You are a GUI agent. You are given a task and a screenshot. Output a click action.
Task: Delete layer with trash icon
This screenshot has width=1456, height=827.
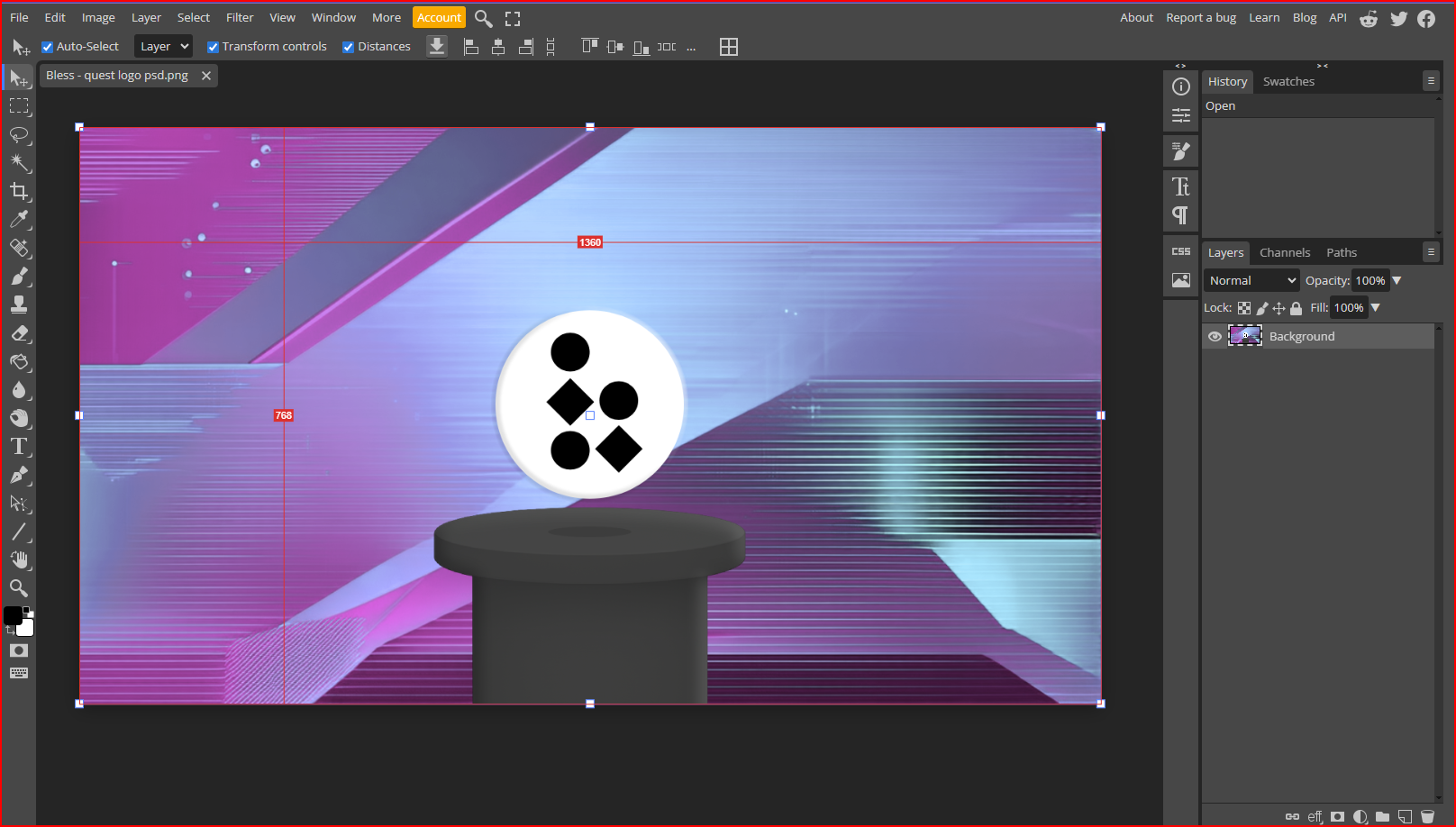pos(1427,817)
